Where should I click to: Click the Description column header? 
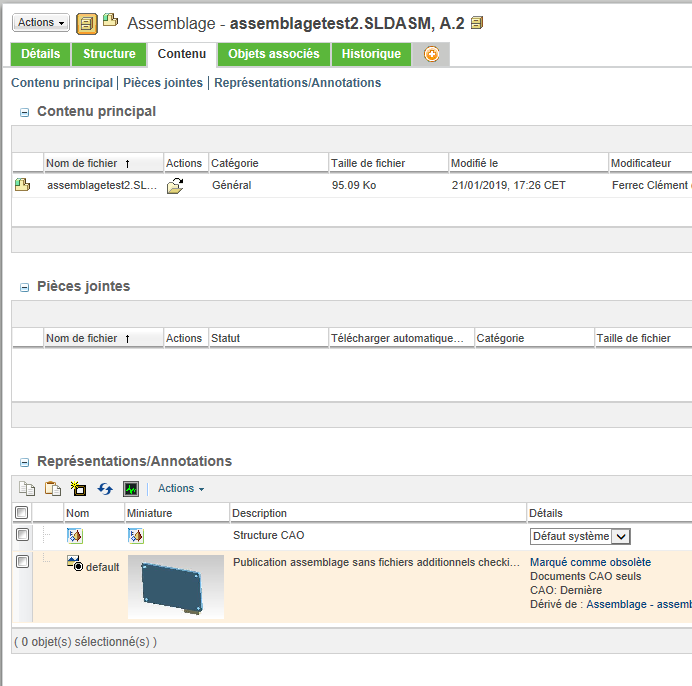tap(378, 513)
